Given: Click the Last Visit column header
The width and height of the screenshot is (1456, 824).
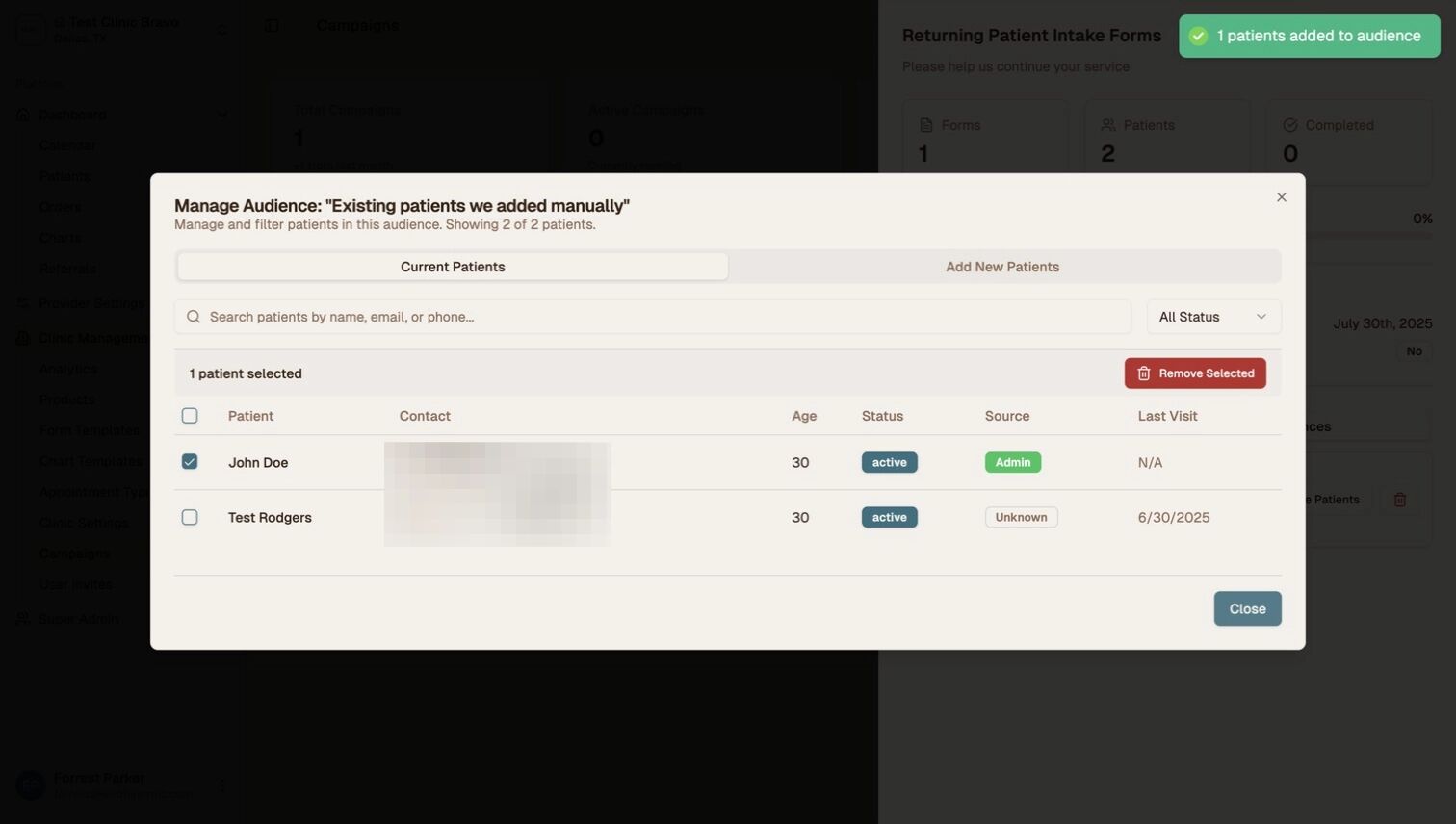Looking at the screenshot, I should click(1168, 416).
